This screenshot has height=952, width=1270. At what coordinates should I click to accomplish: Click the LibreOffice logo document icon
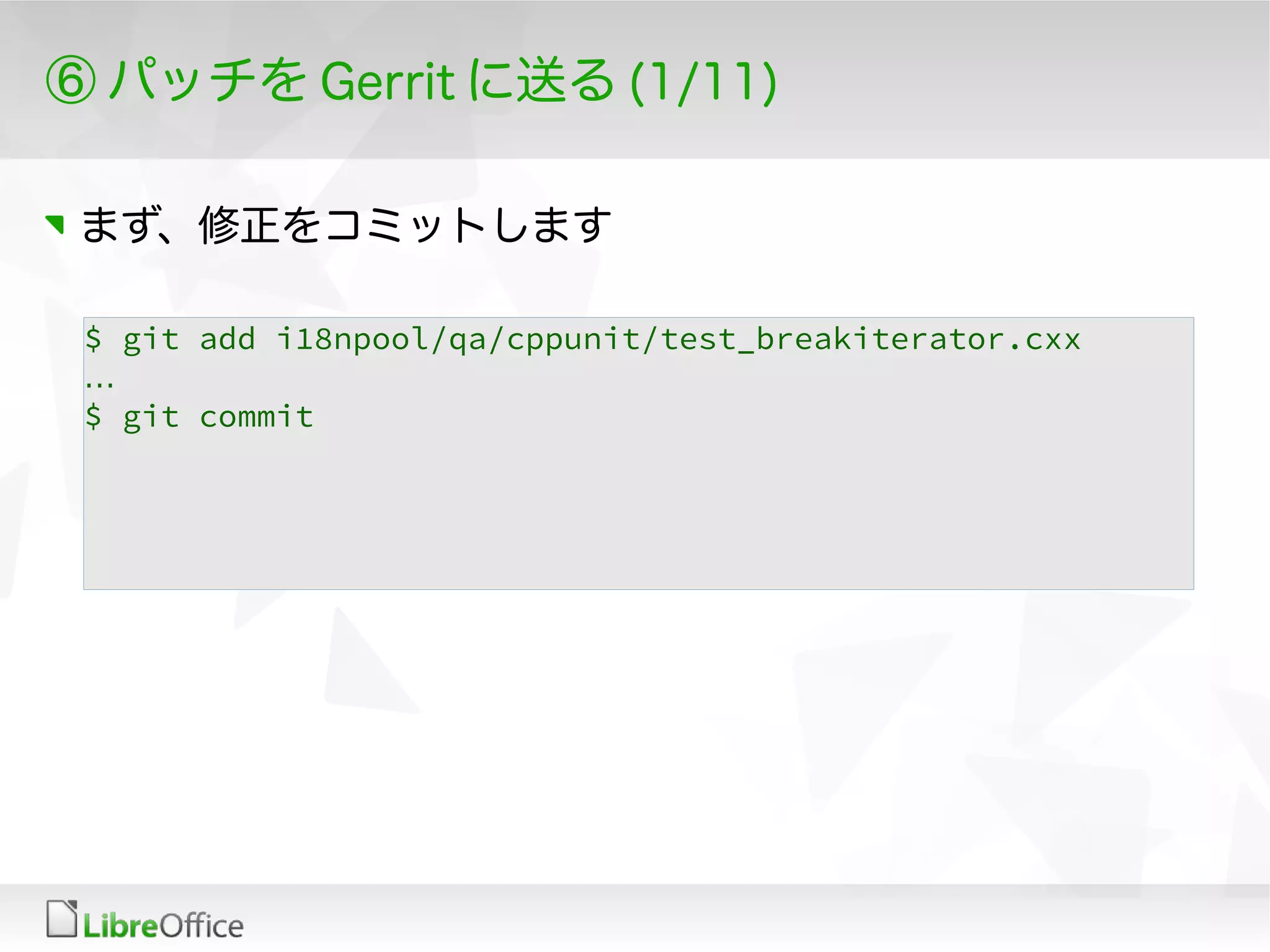pos(62,919)
